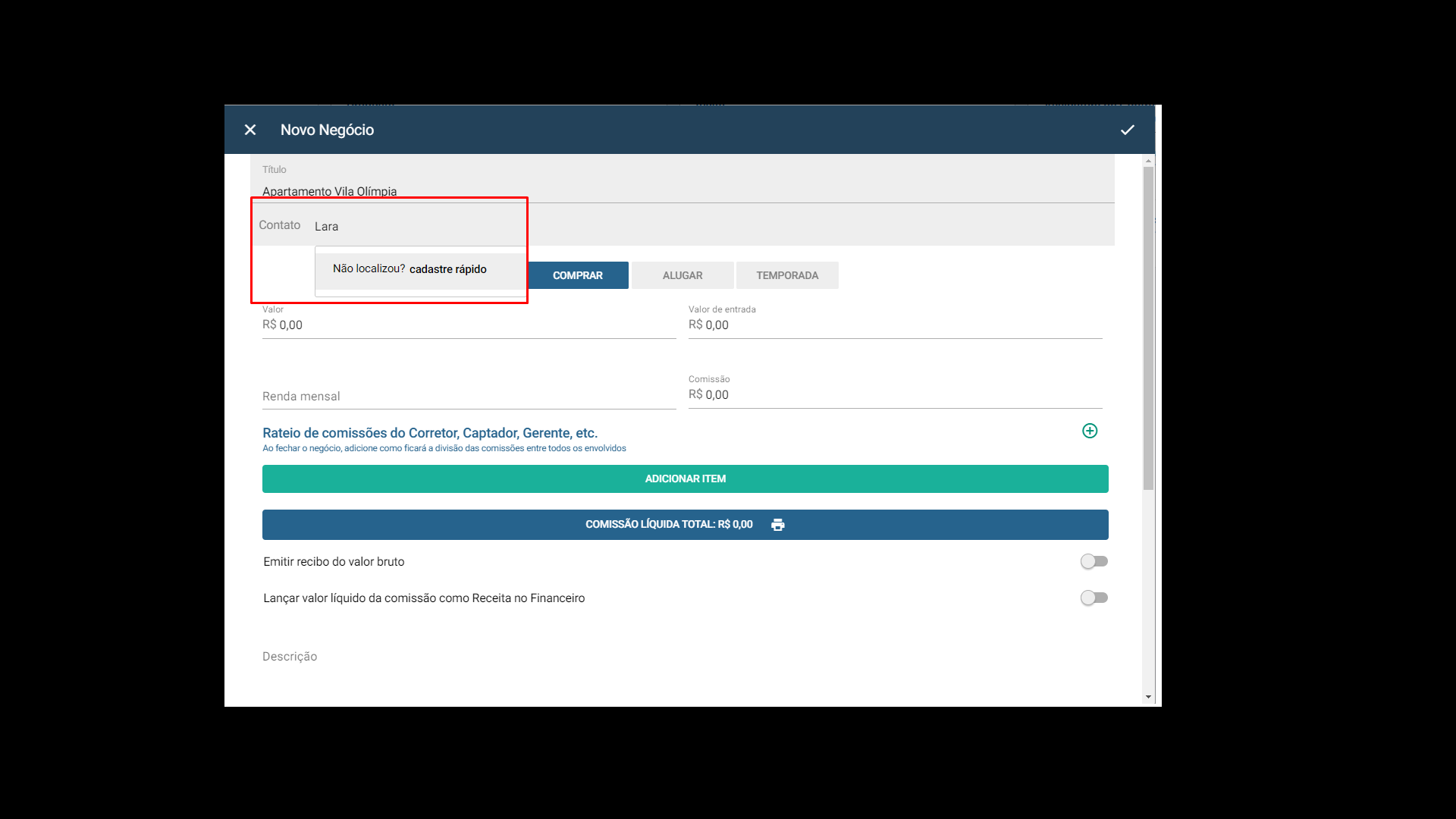Open the cadastre rápido link
This screenshot has height=819, width=1456.
click(x=448, y=269)
